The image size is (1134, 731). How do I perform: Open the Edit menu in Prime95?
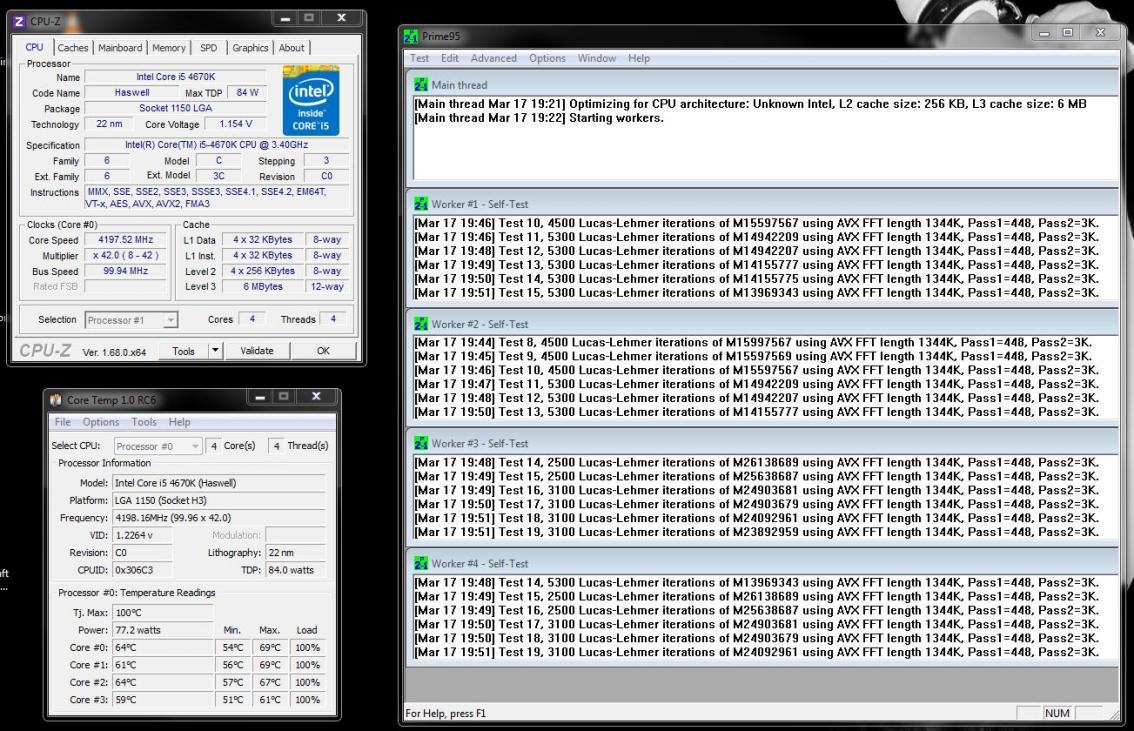450,58
